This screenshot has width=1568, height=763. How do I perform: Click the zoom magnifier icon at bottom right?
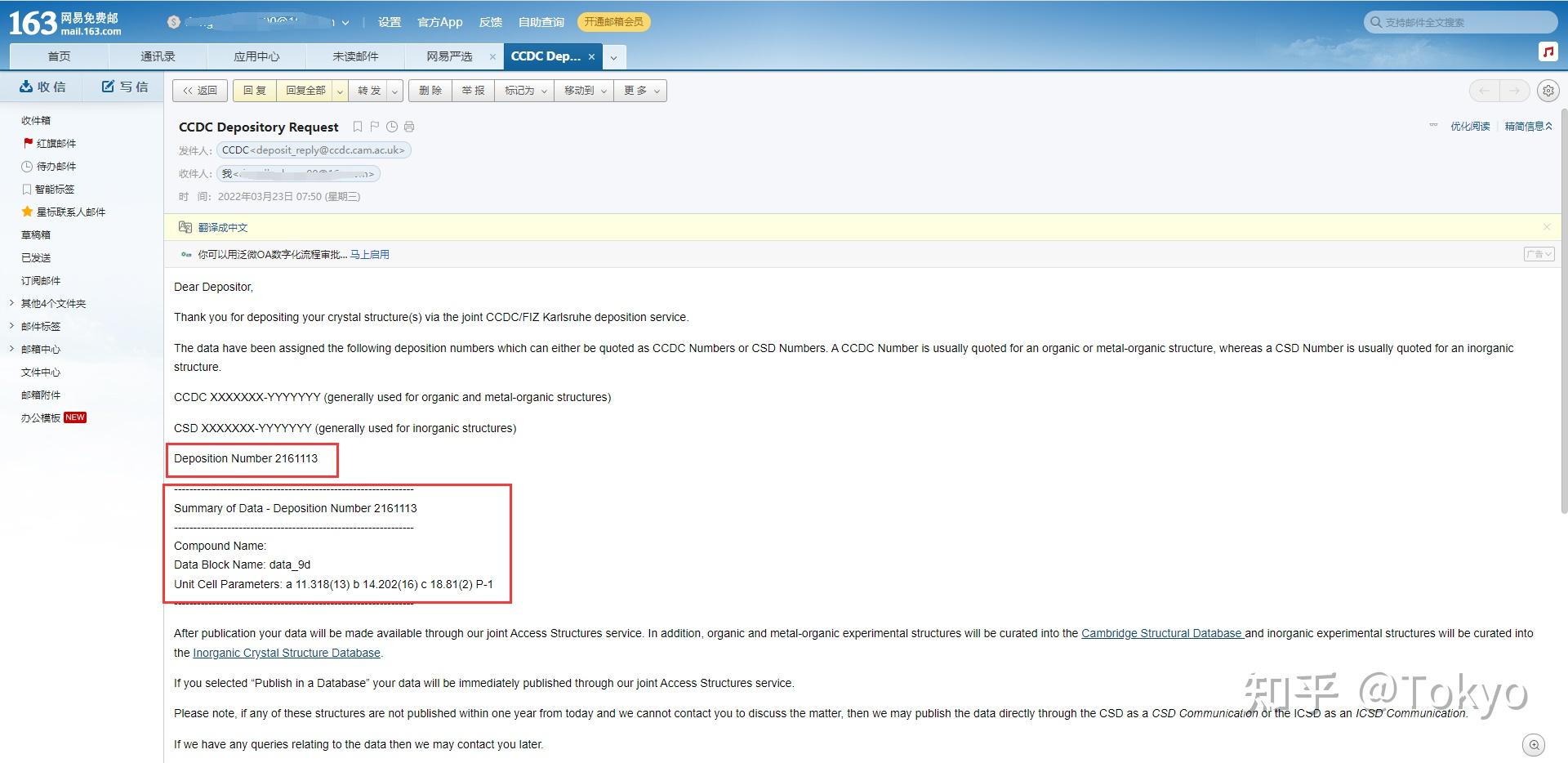tap(1535, 744)
